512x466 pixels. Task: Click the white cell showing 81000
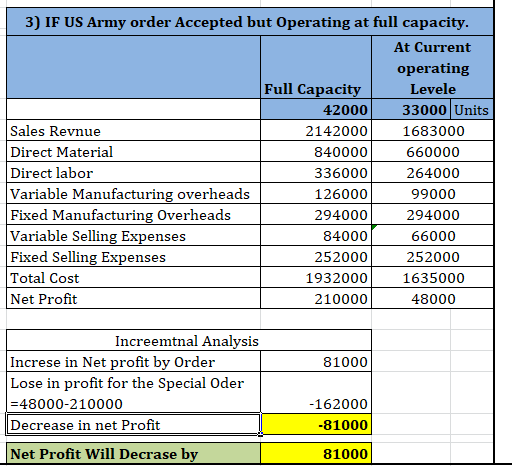[316, 361]
